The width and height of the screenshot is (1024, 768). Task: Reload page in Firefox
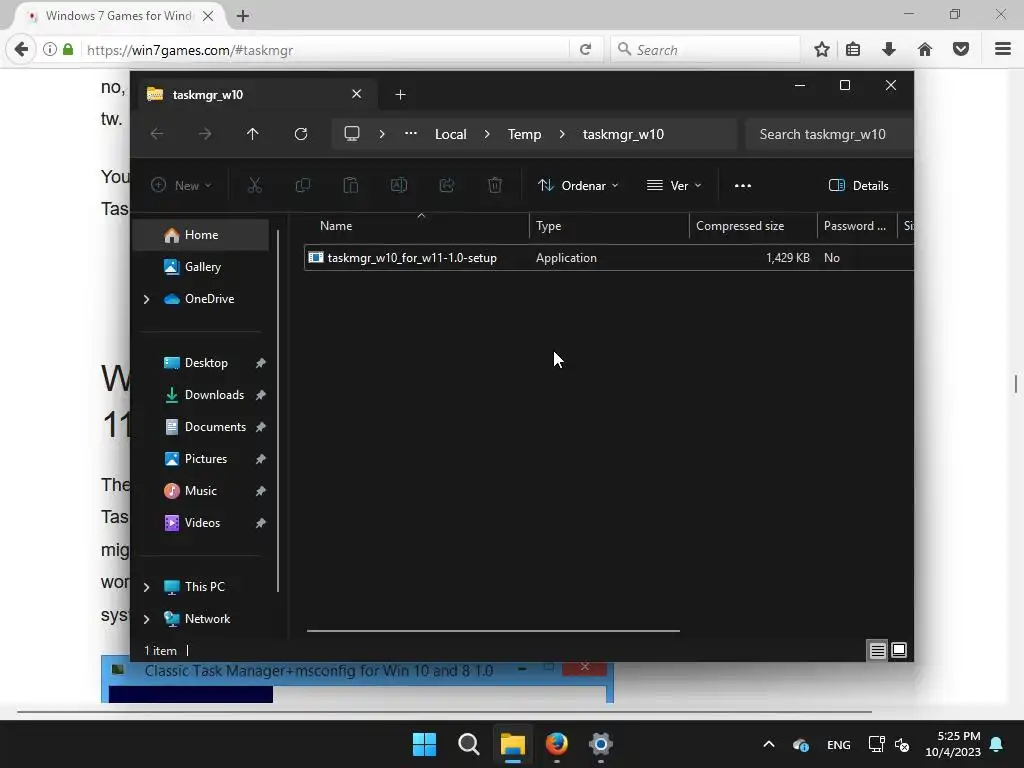[586, 50]
